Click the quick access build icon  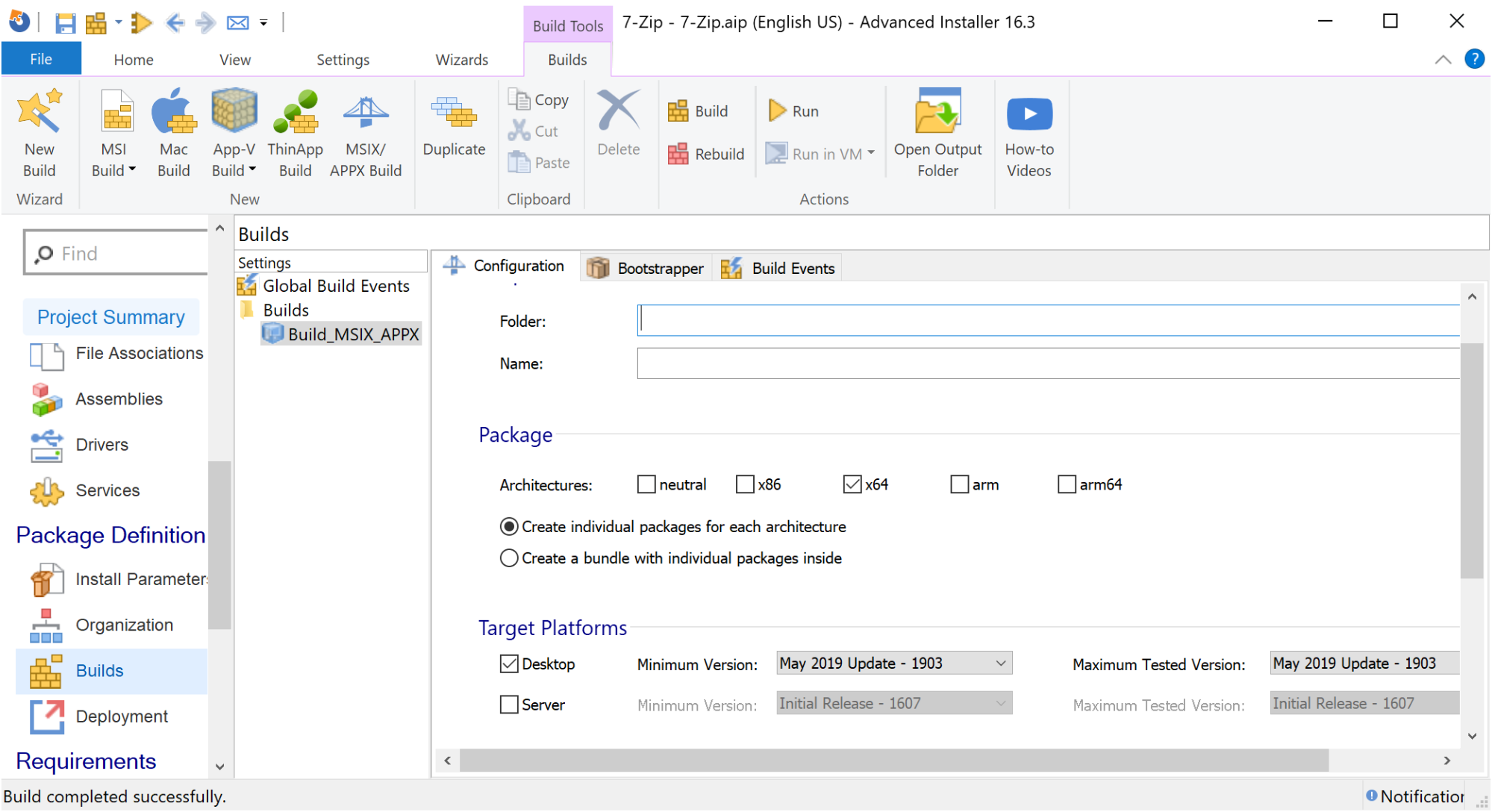click(96, 22)
